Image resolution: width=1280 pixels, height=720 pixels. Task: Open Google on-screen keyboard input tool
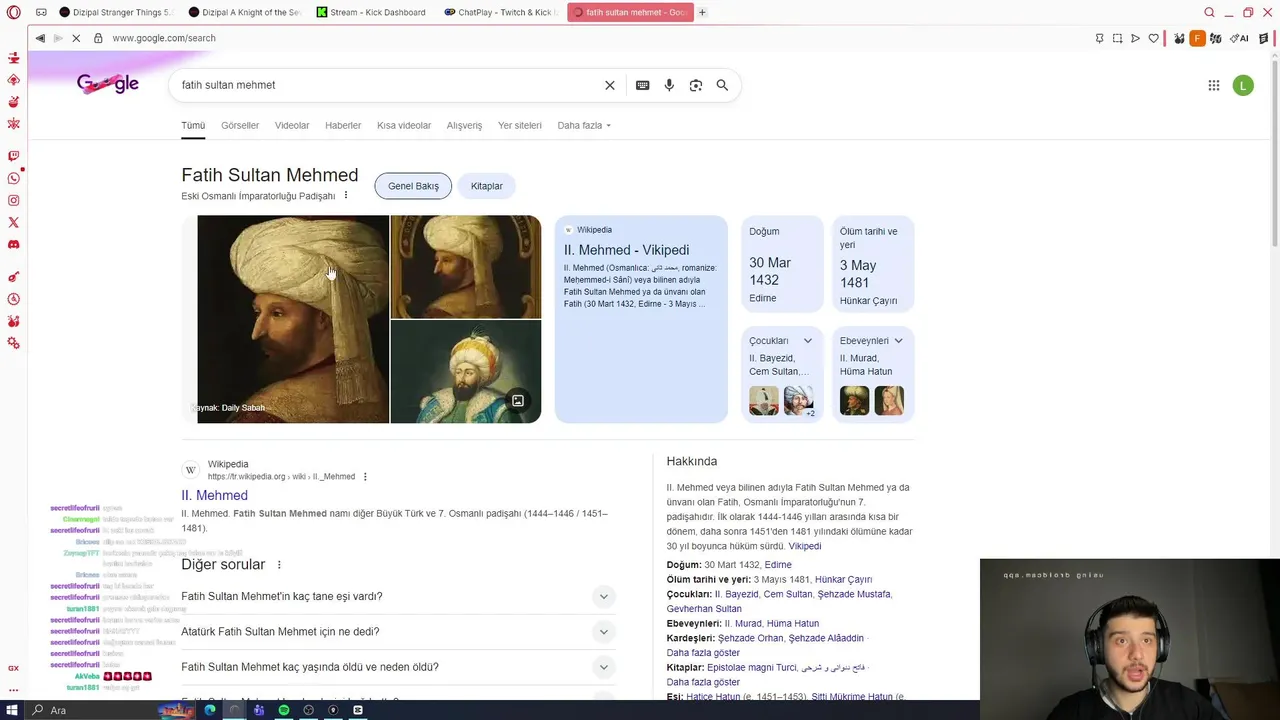point(642,85)
